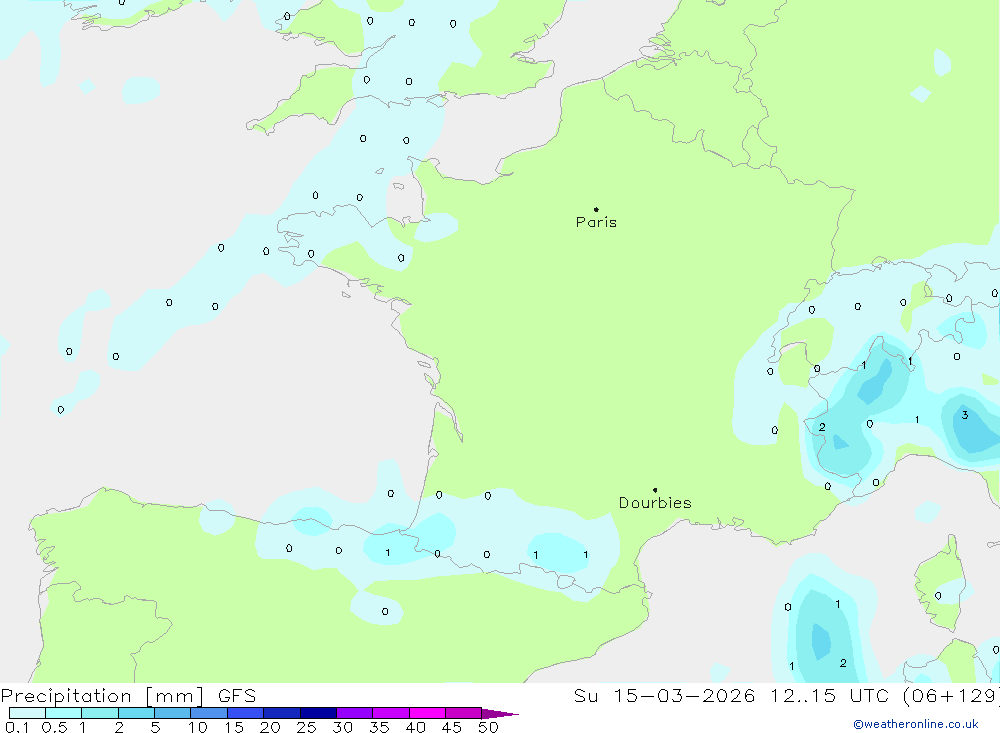Click the '12..15 UTC' time text
1000x733 pixels.
(x=829, y=696)
